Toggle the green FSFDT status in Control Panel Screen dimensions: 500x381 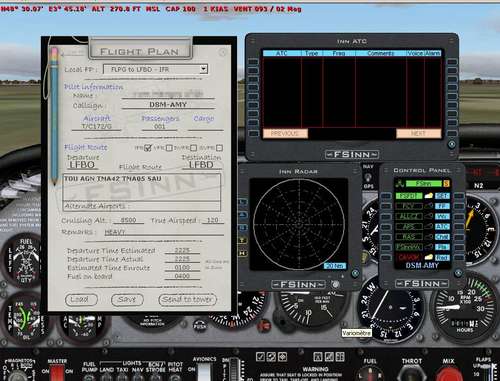pos(409,196)
